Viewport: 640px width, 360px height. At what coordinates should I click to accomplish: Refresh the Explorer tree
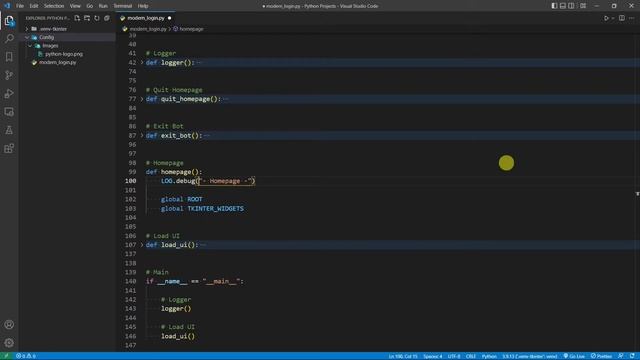point(97,18)
